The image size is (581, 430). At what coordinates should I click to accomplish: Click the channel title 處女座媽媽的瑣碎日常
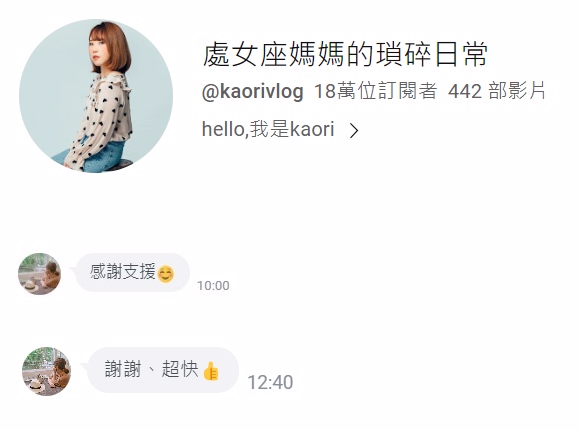345,55
